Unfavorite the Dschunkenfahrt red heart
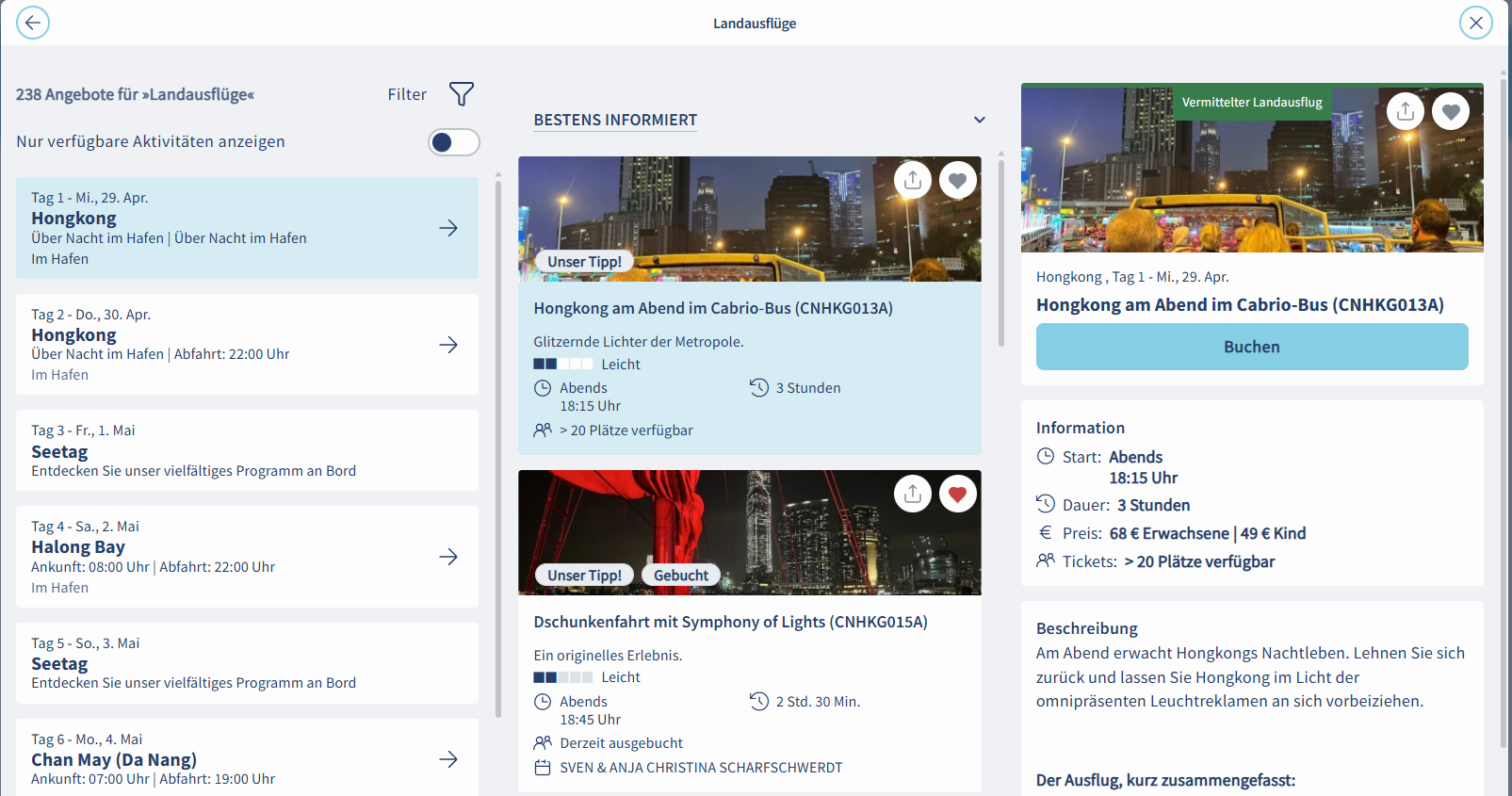Viewport: 1512px width, 796px height. pyautogui.click(x=957, y=494)
